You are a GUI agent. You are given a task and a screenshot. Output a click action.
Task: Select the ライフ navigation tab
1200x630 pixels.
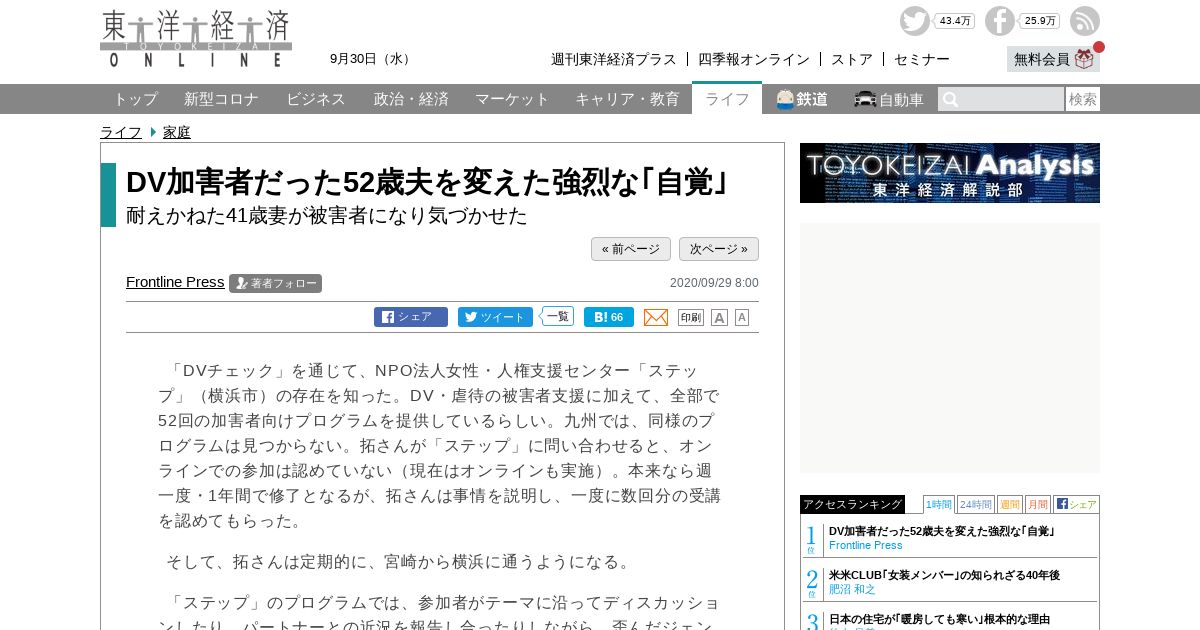click(x=727, y=98)
